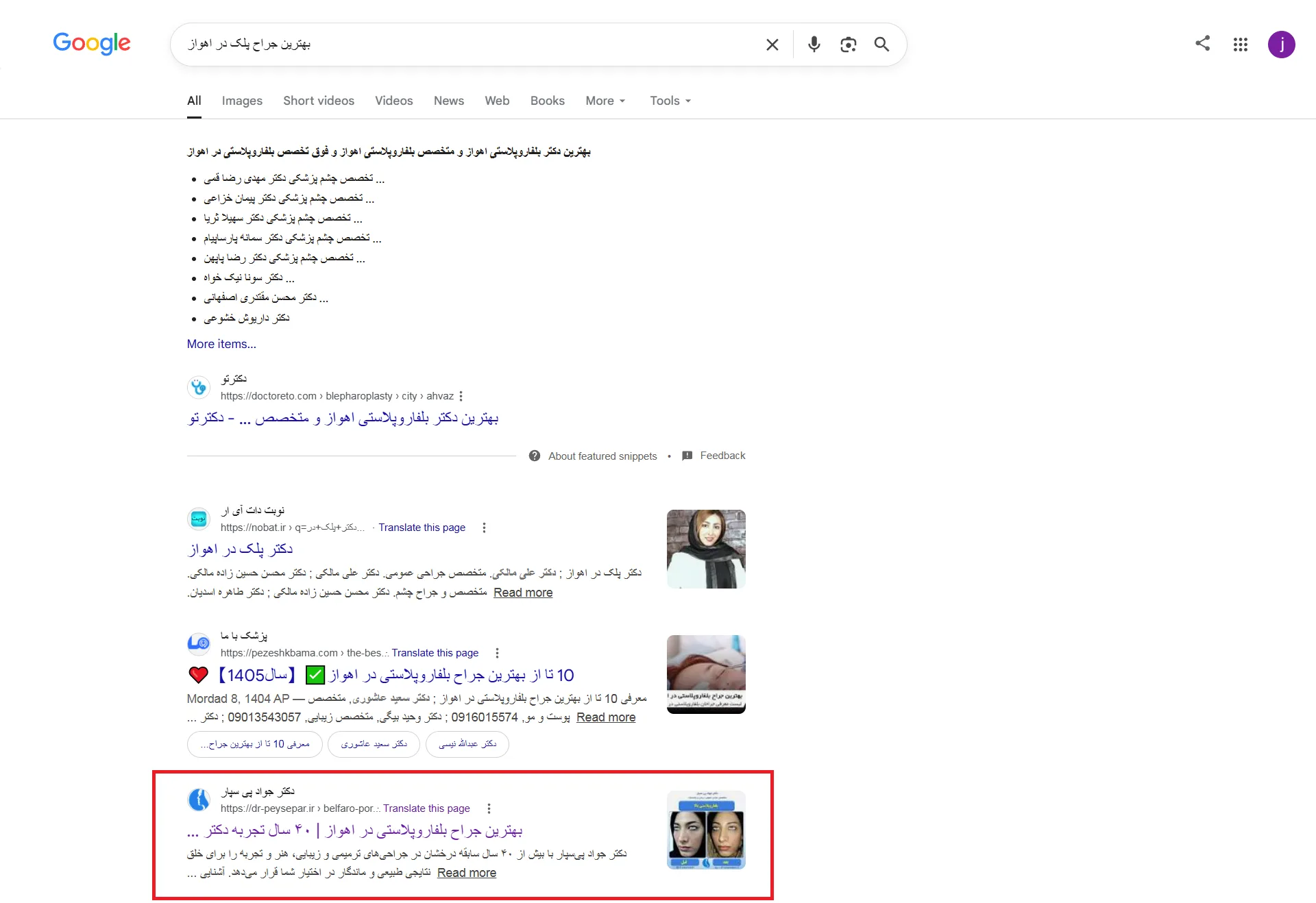Click list item 'دکتر سونا نیک خواه'
This screenshot has width=1316, height=903.
[249, 278]
